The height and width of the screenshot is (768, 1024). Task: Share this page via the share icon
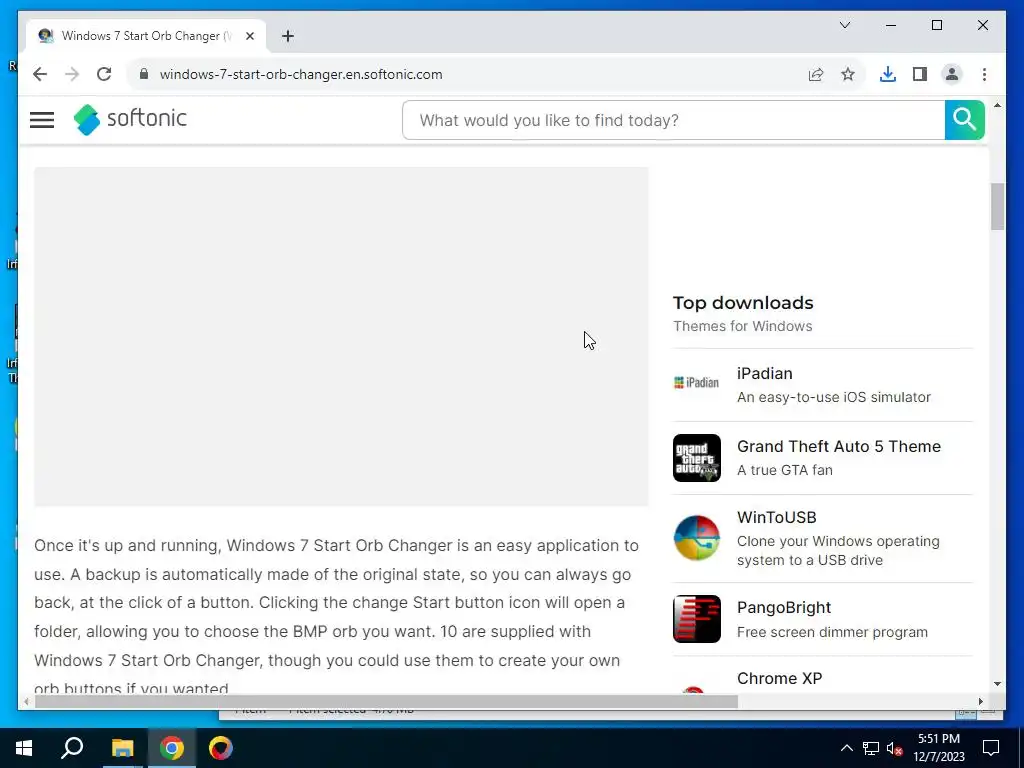pyautogui.click(x=816, y=74)
